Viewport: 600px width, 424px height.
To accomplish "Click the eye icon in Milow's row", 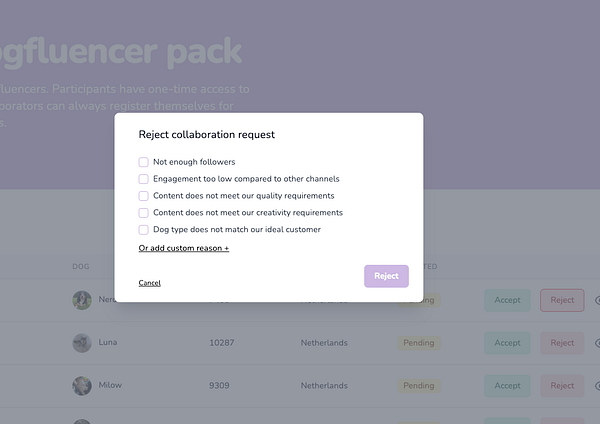I will (x=596, y=385).
